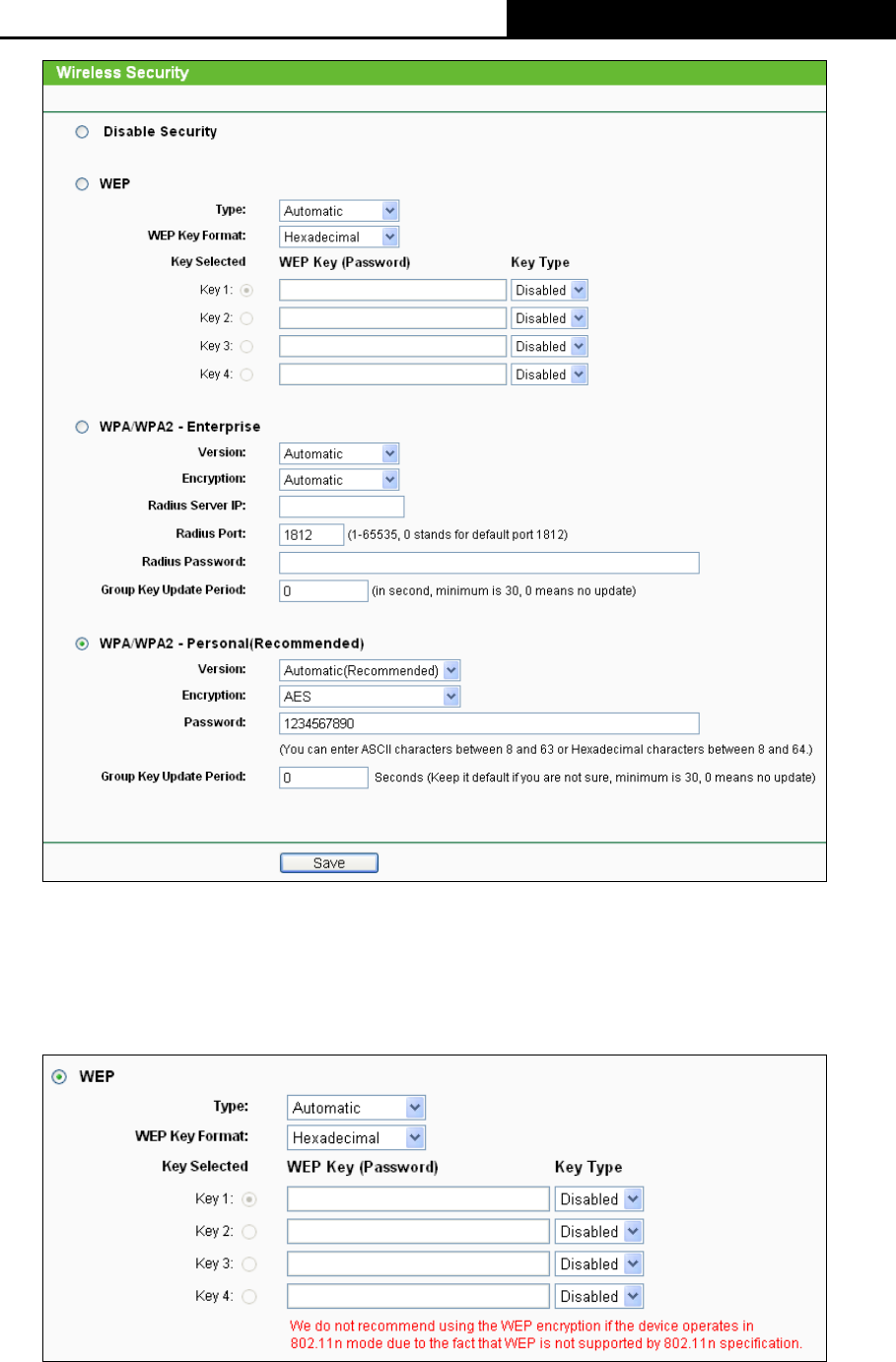Click Key 1 WEP Key field in upper panel
The image size is (896, 1362).
(x=392, y=290)
